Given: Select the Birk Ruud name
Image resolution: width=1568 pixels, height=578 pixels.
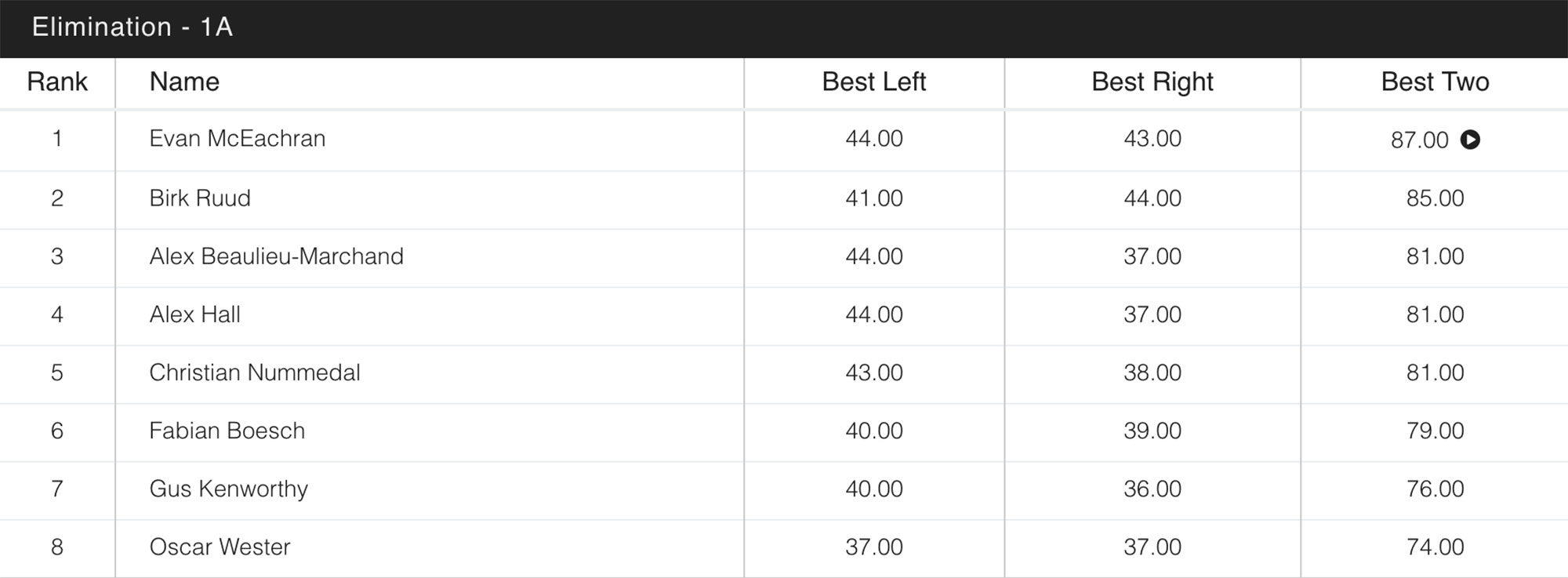Looking at the screenshot, I should [200, 198].
